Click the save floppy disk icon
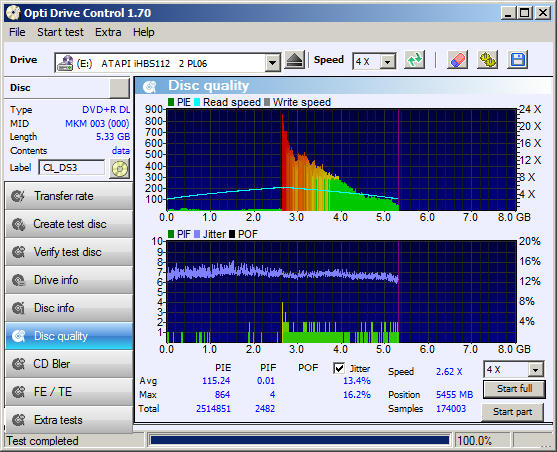The image size is (557, 452). (518, 60)
